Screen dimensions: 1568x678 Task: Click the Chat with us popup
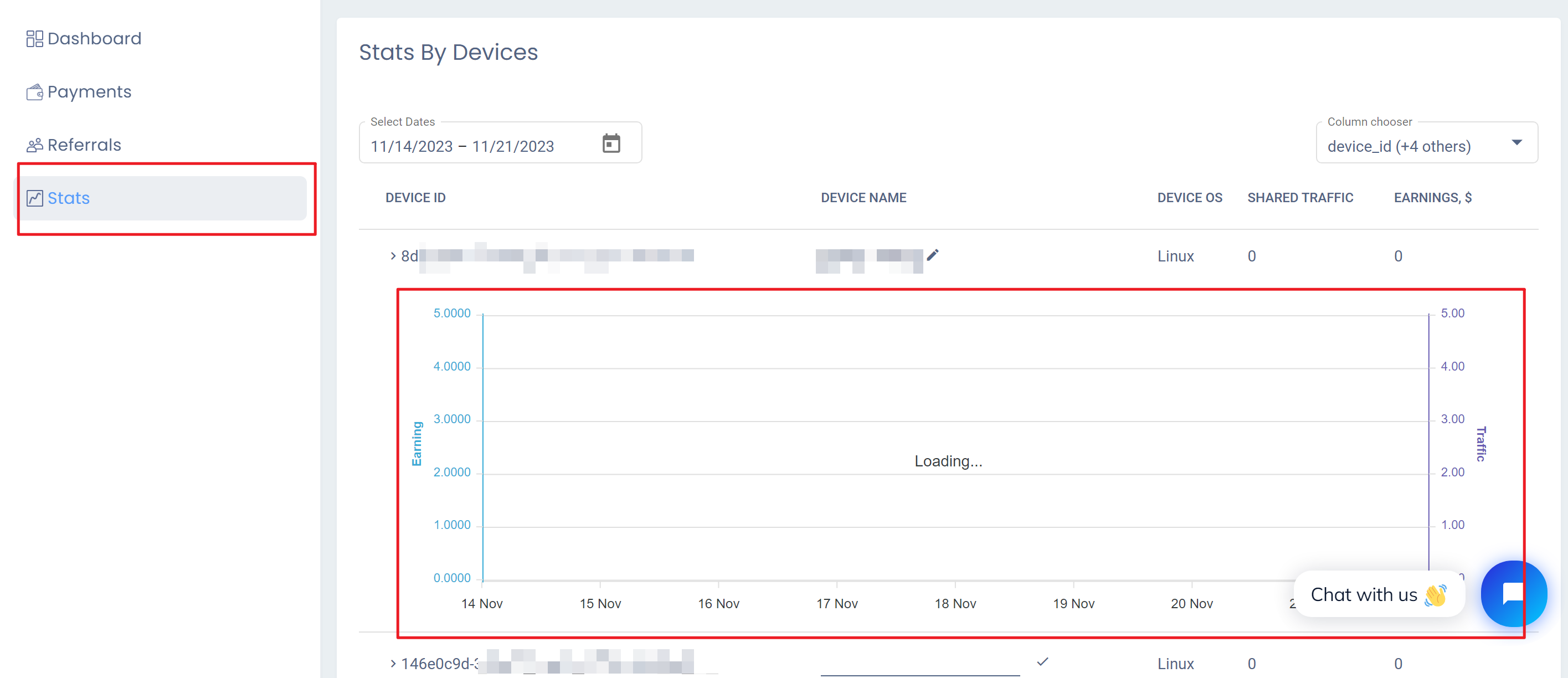1379,594
